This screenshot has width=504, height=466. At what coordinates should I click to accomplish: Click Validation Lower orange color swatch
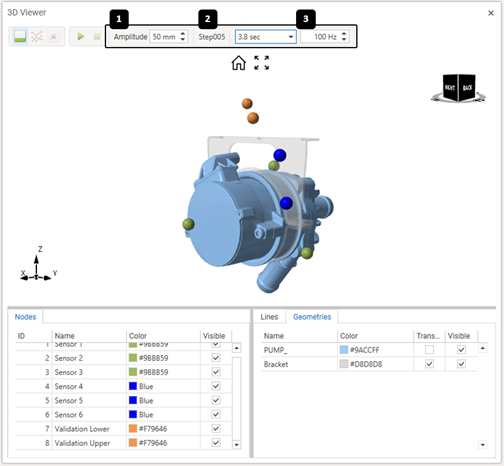(x=133, y=428)
